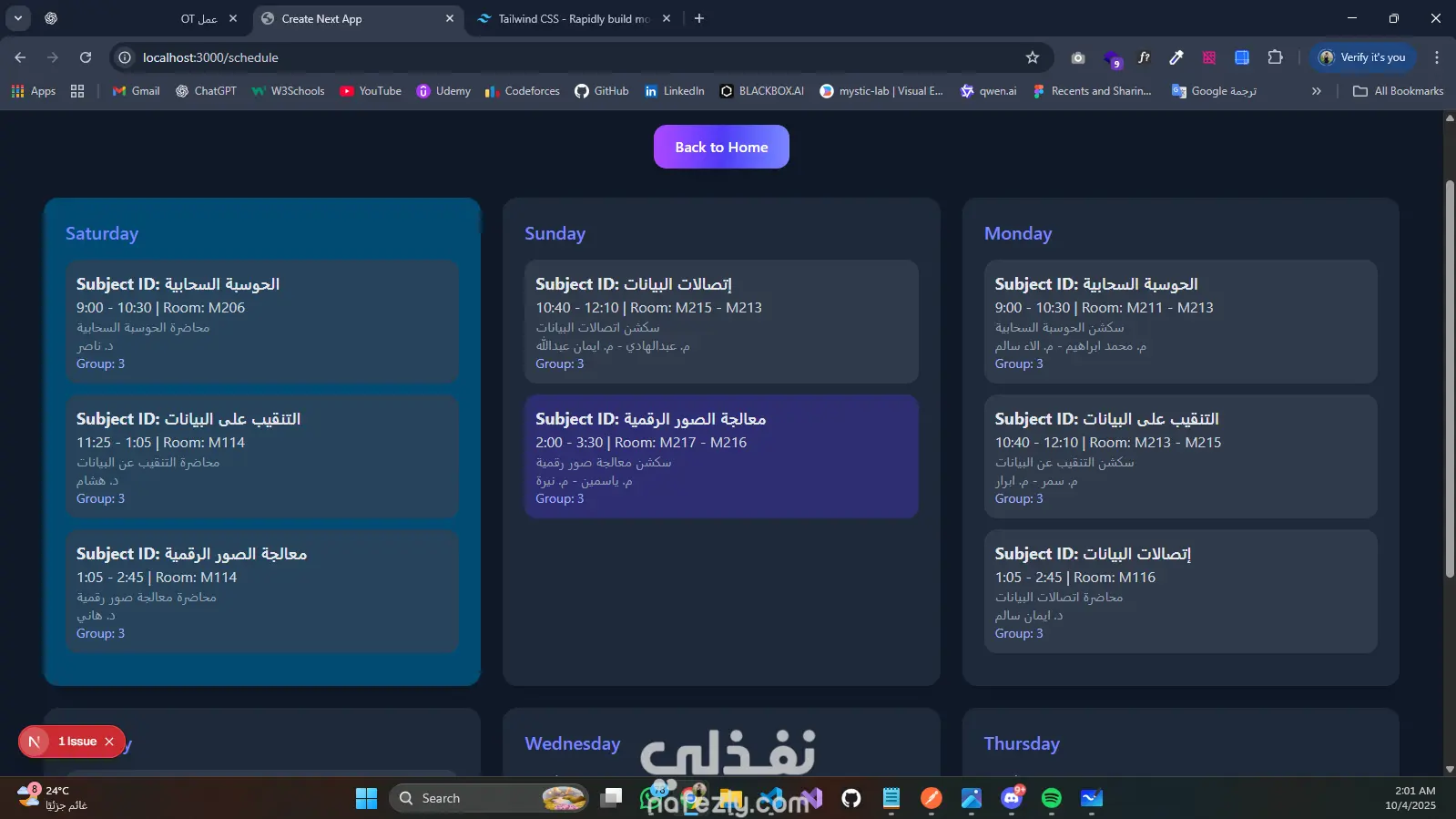Select Saturday card at 1:05 - 2:45
Screen dimensions: 1456x819
point(262,591)
